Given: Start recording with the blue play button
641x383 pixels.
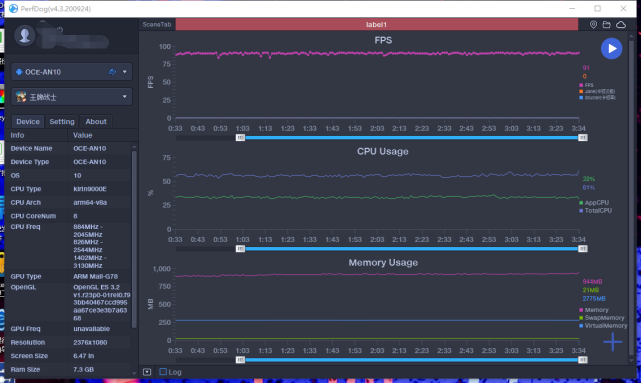Looking at the screenshot, I should [x=612, y=49].
